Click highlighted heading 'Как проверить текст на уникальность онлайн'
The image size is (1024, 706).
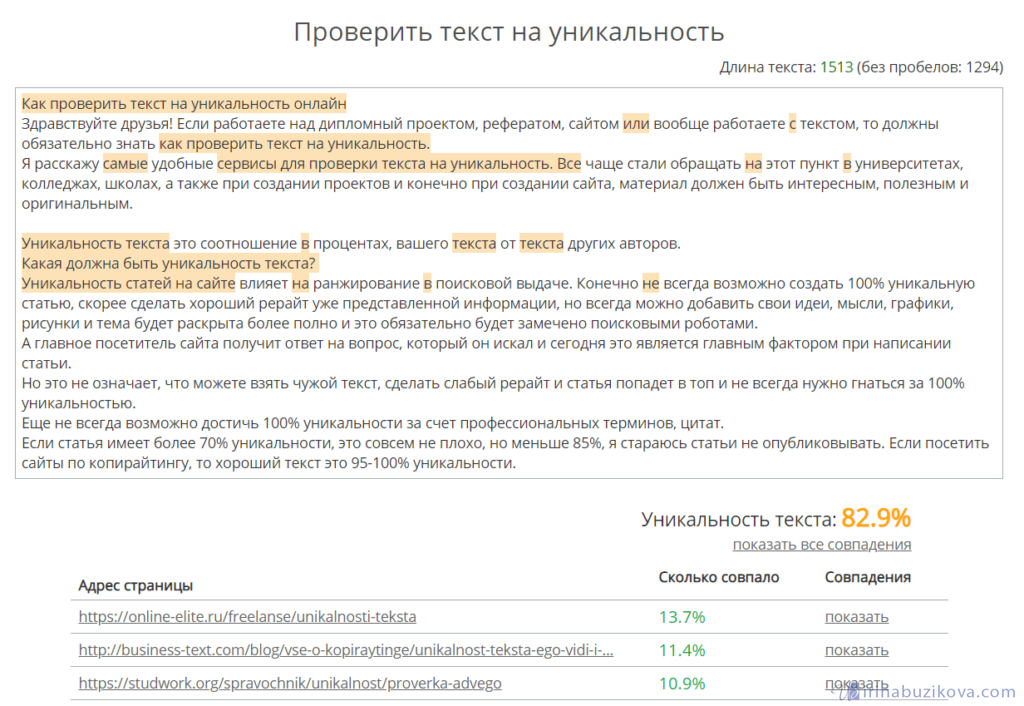coord(184,104)
